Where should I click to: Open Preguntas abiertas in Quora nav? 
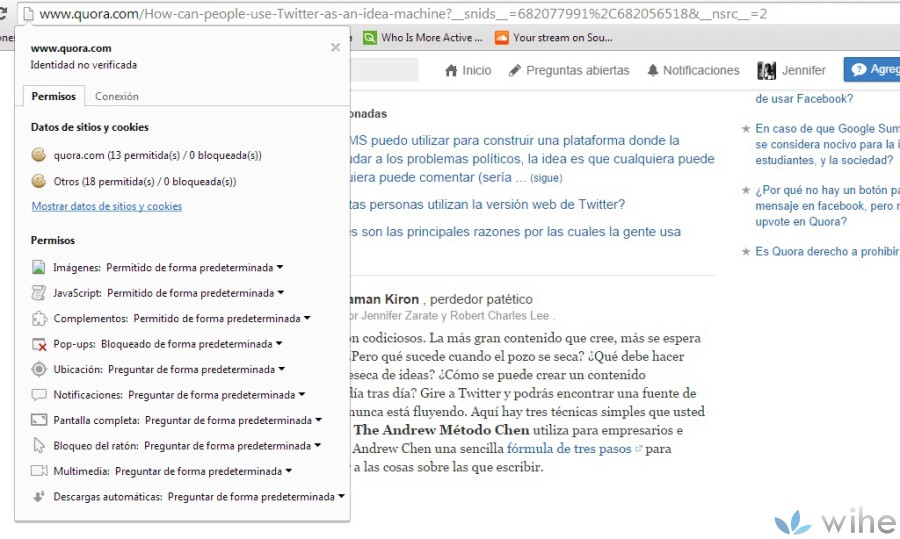[569, 70]
